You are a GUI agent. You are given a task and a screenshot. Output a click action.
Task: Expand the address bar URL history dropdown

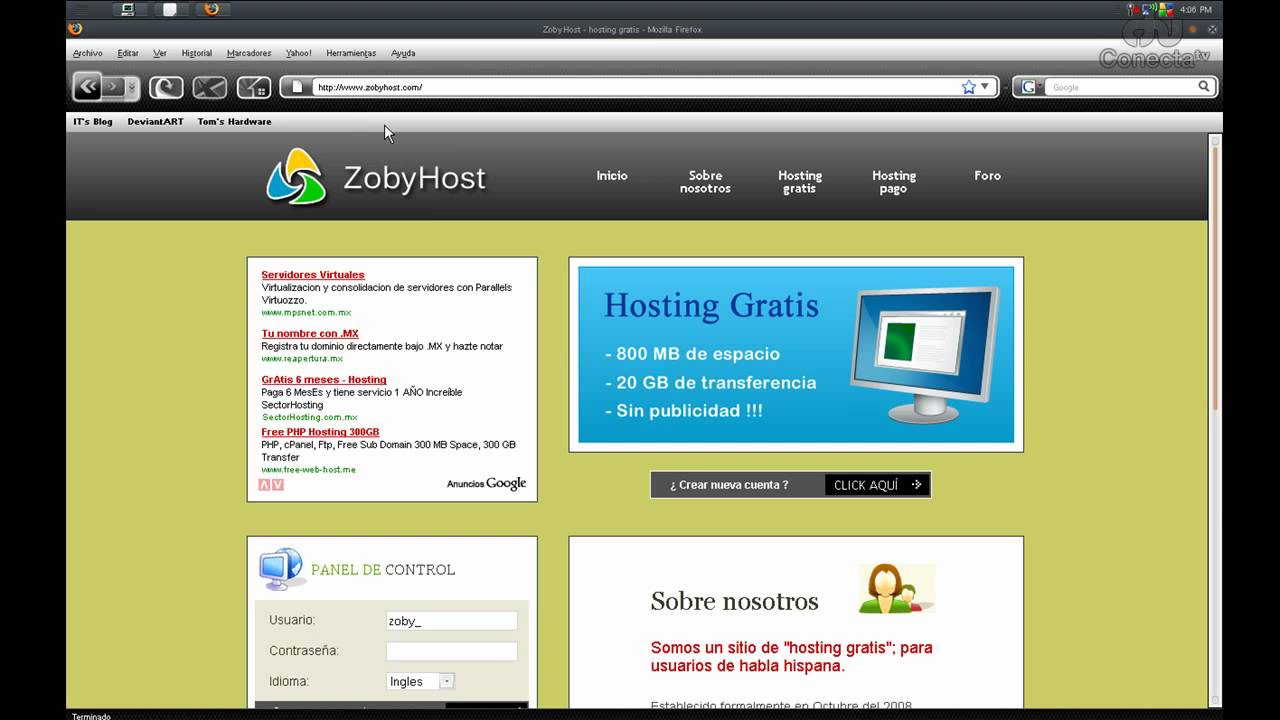pyautogui.click(x=984, y=87)
